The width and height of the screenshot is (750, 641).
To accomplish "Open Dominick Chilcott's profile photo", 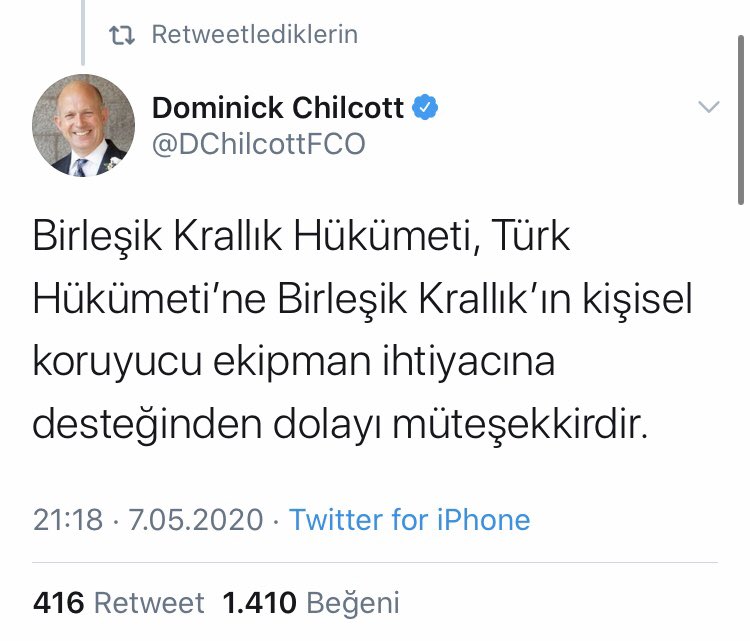I will coord(84,125).
